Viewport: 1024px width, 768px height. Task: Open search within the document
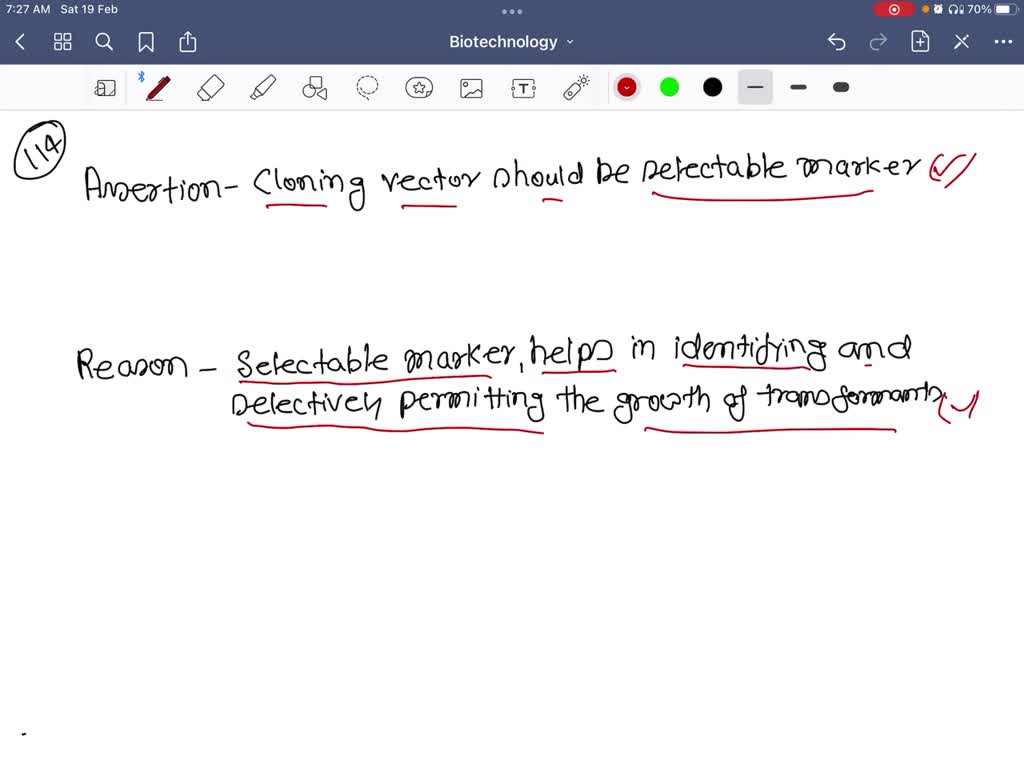pyautogui.click(x=104, y=42)
